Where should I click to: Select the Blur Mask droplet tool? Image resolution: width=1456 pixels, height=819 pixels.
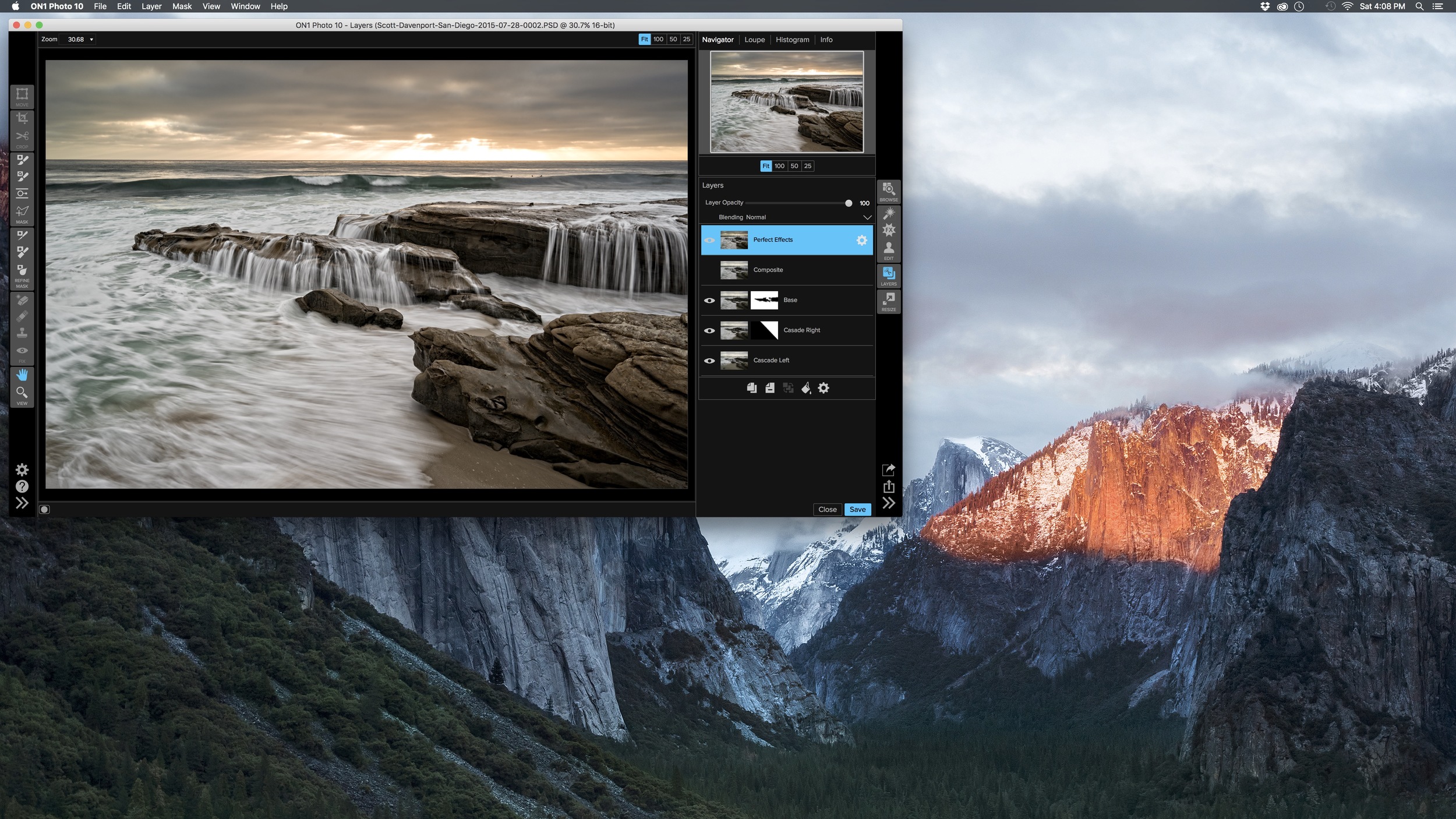[22, 270]
